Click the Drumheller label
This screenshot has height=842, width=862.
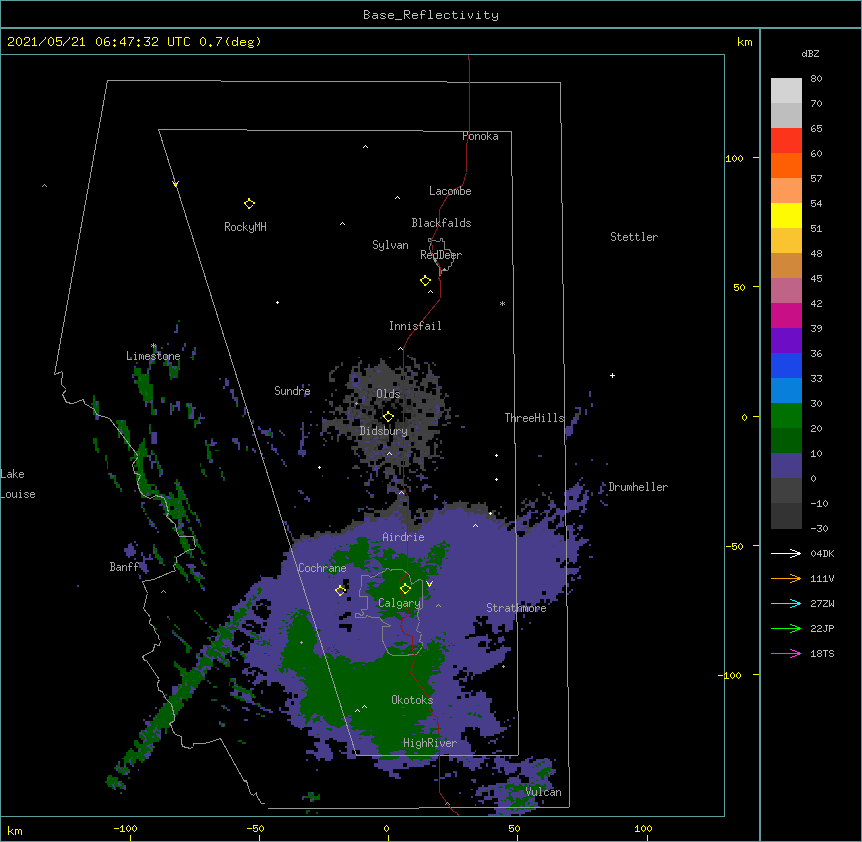638,487
